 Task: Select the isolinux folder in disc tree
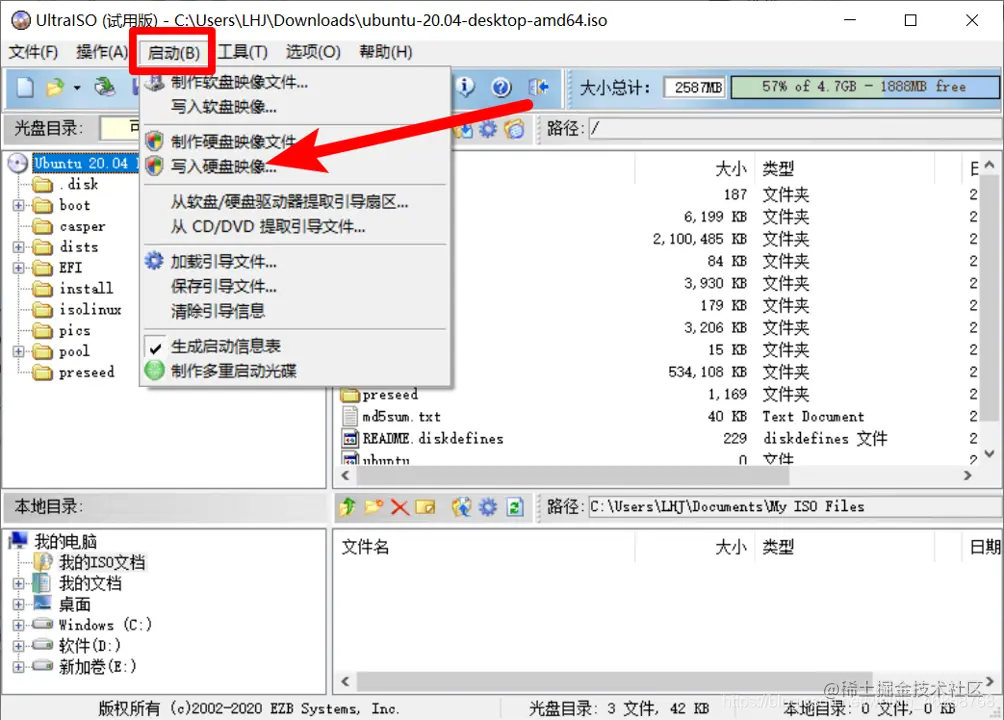(90, 309)
